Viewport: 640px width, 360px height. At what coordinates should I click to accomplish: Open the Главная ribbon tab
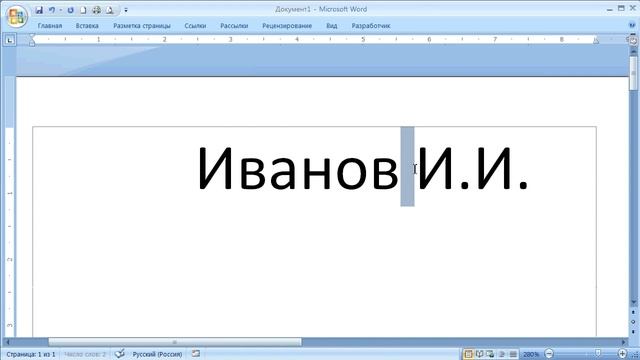tap(50, 26)
